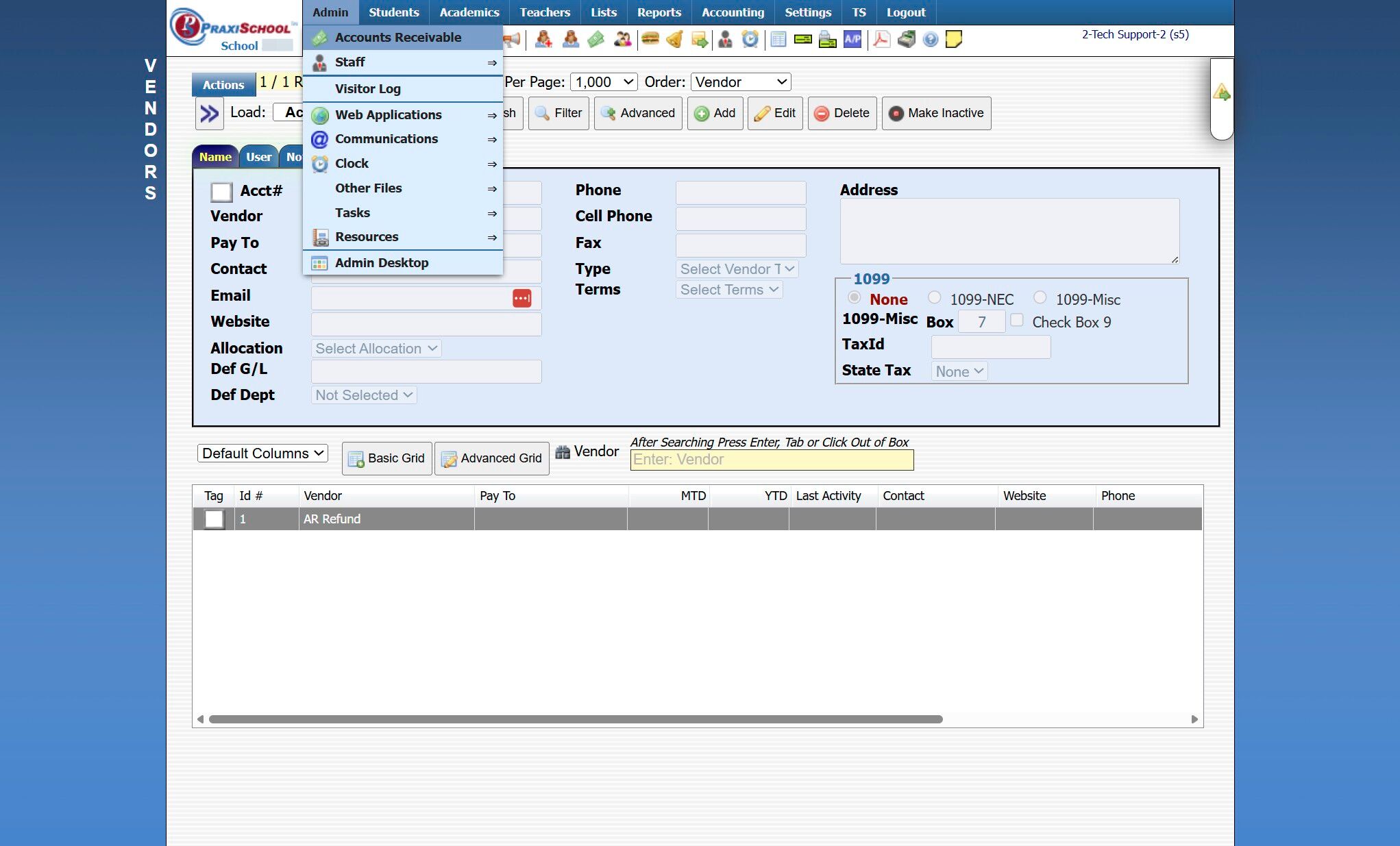Open the PDF icon in toolbar

click(x=881, y=39)
